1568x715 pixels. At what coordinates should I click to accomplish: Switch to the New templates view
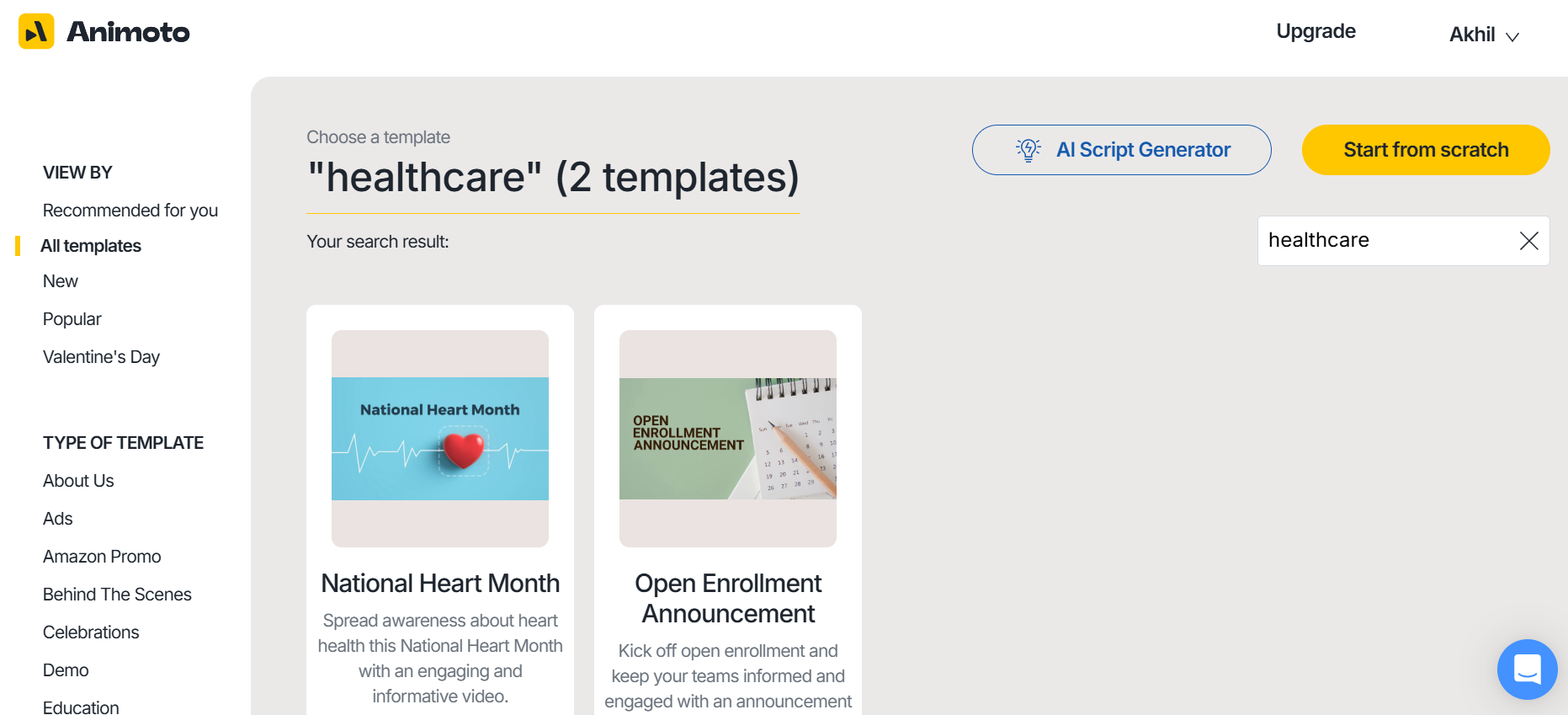[x=60, y=280]
